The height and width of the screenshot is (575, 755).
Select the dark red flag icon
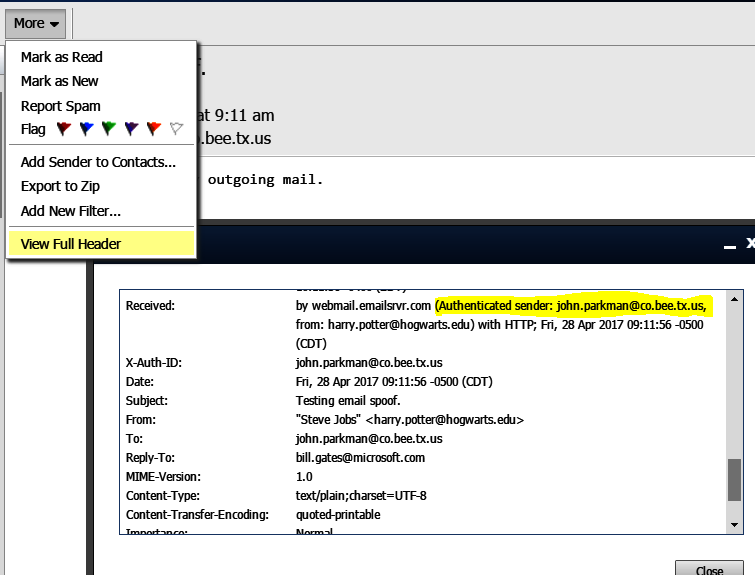(65, 129)
